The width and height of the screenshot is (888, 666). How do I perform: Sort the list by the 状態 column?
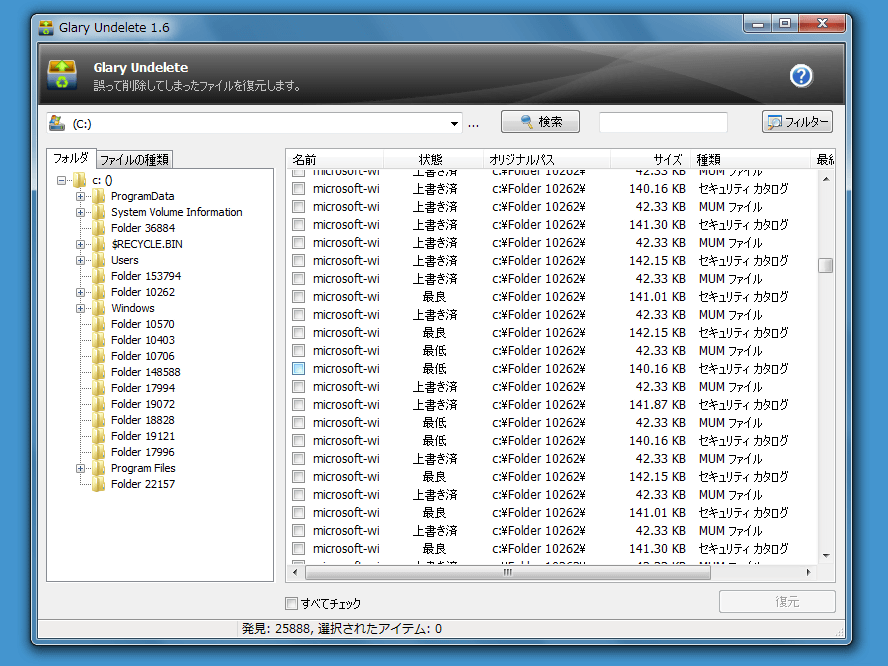pos(433,159)
